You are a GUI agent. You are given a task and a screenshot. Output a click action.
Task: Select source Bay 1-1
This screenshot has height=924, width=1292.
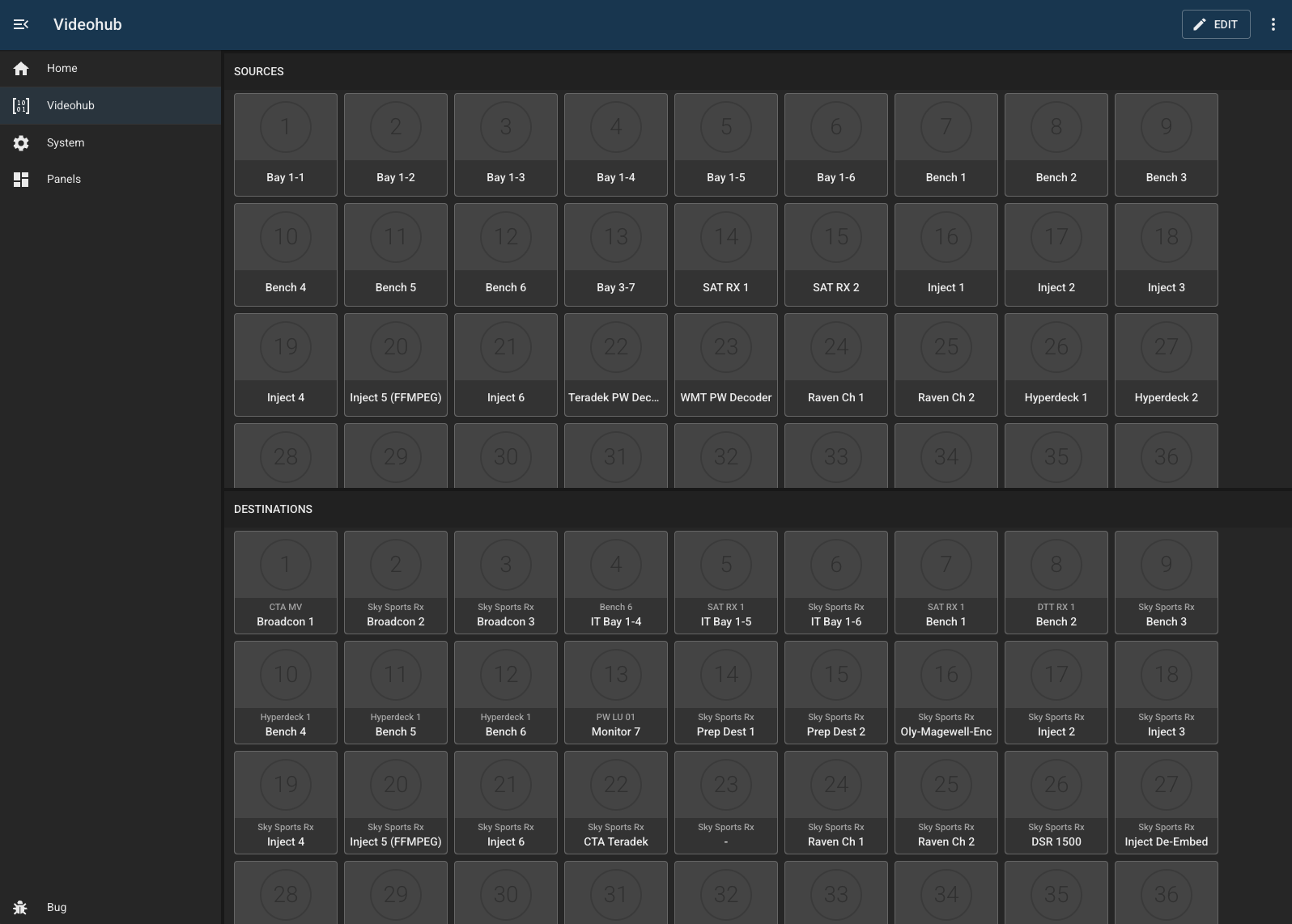[286, 145]
